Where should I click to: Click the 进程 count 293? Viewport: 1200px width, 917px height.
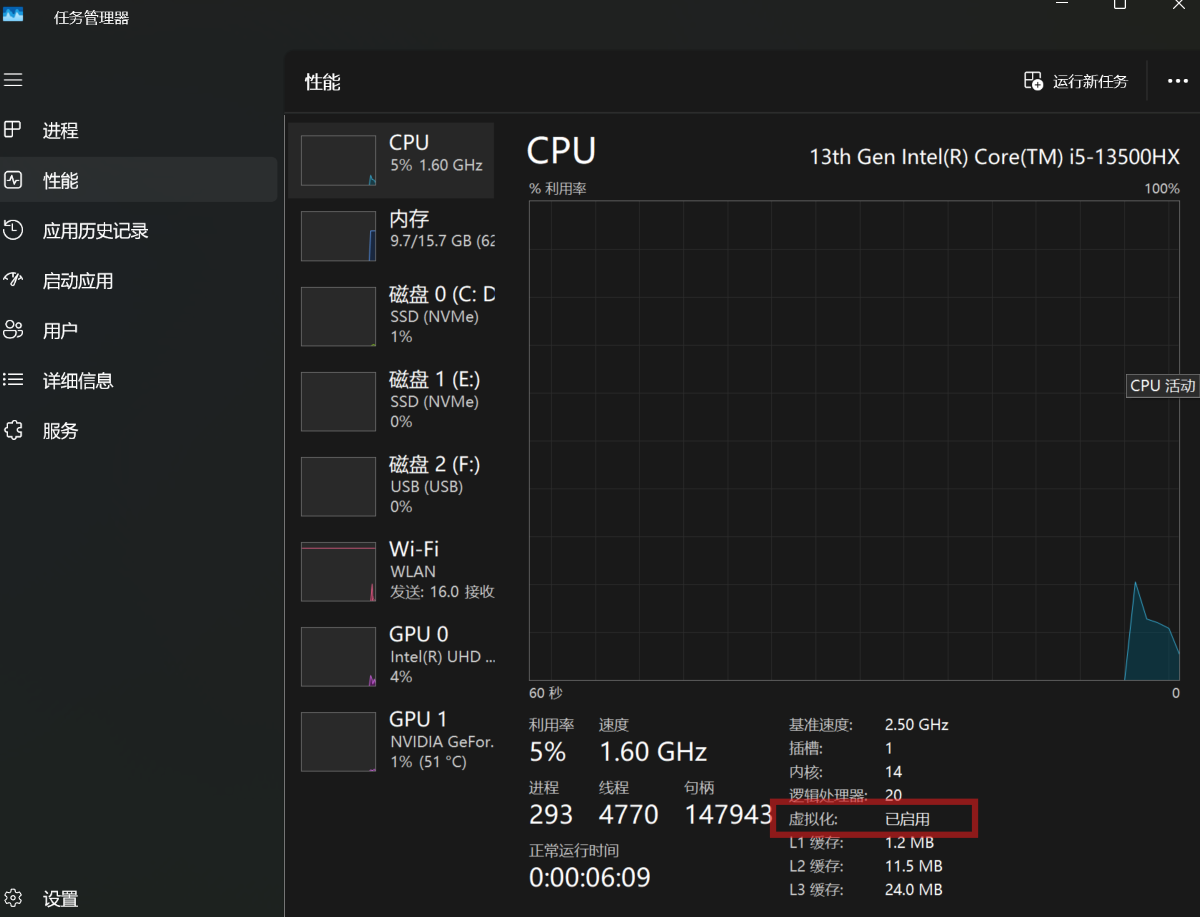551,815
